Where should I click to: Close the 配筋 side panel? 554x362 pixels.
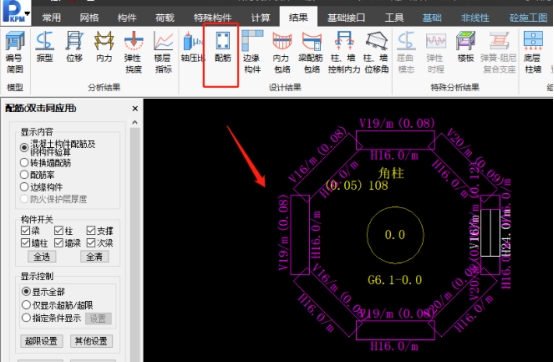(135, 108)
